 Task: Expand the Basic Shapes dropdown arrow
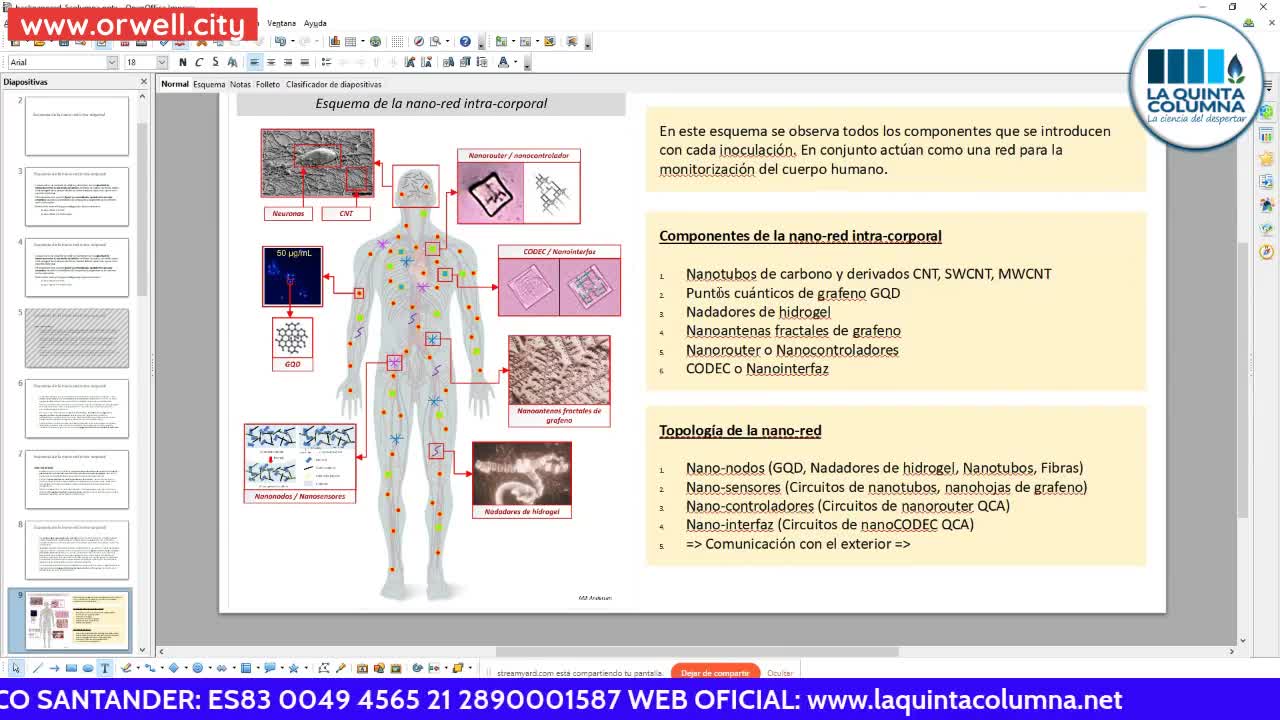[x=186, y=668]
